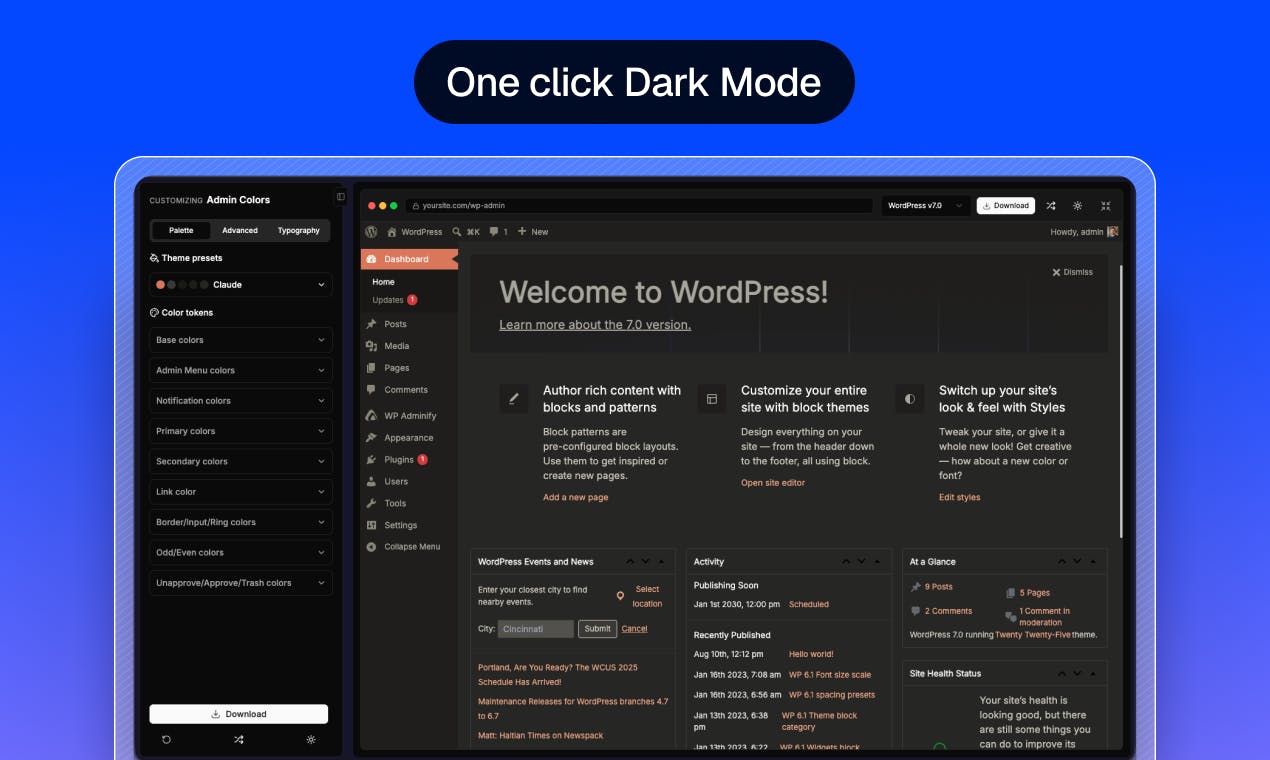
Task: Click the Submit button for city
Action: tap(597, 629)
